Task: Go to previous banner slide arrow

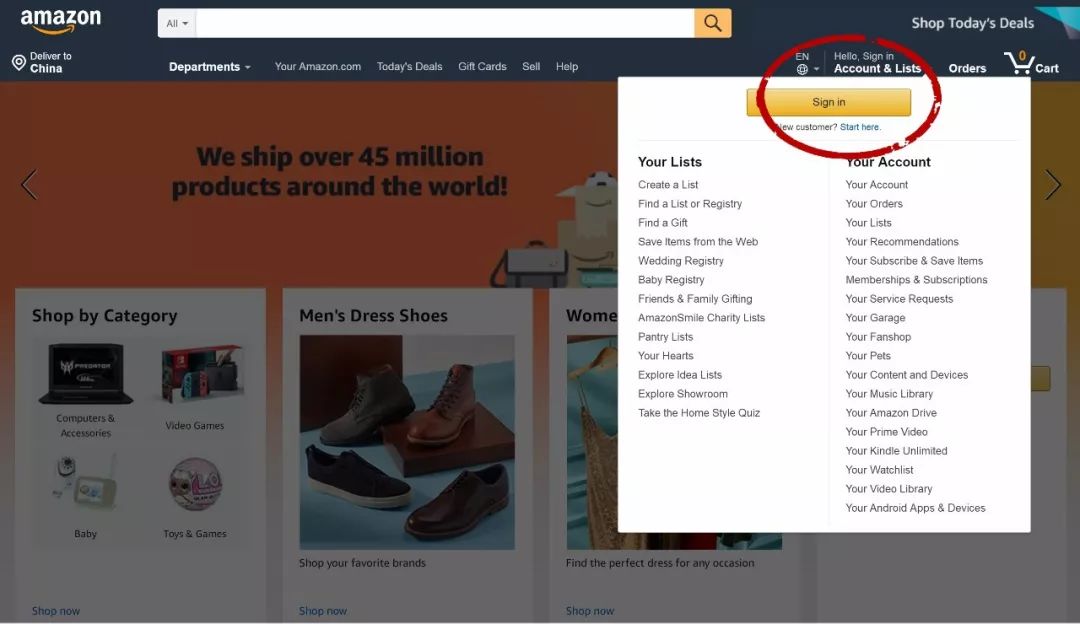Action: 29,184
